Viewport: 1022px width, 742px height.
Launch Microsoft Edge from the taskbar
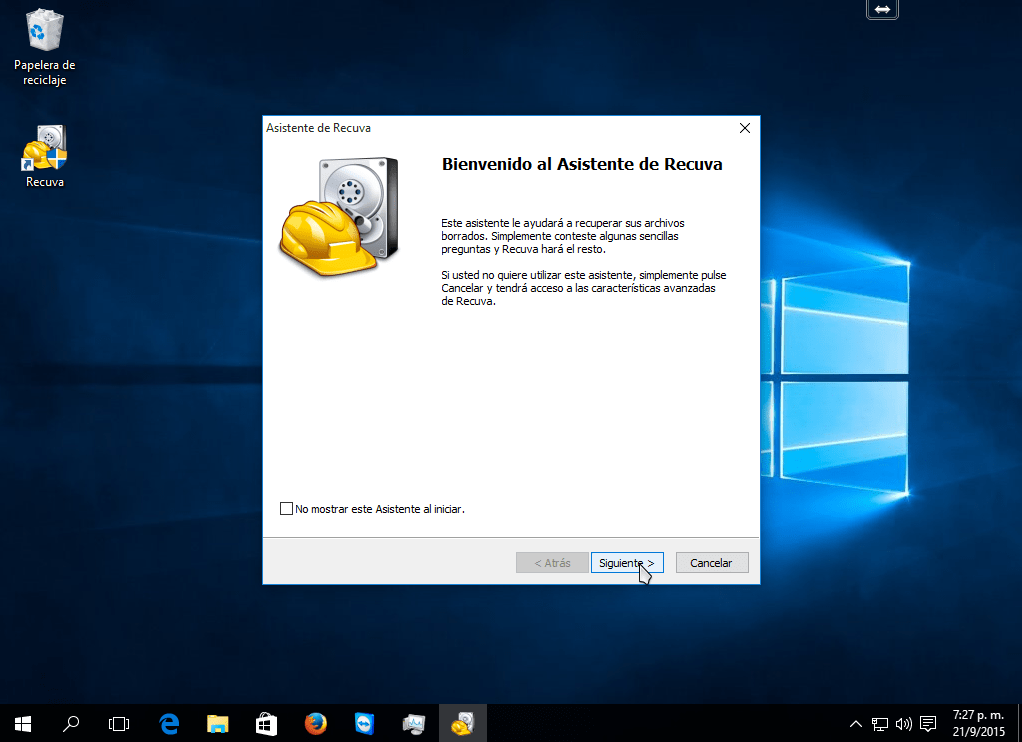(169, 724)
